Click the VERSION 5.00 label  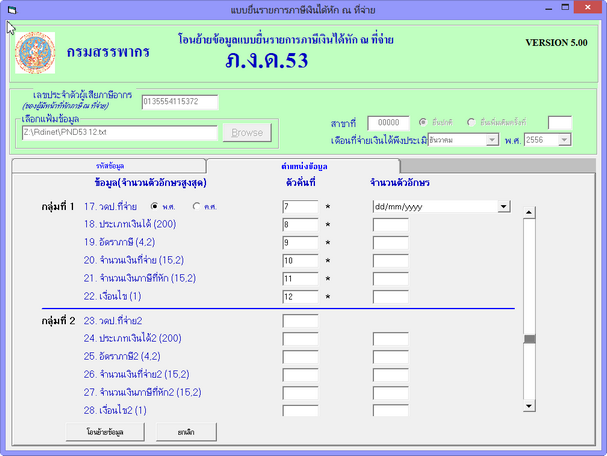pos(556,43)
